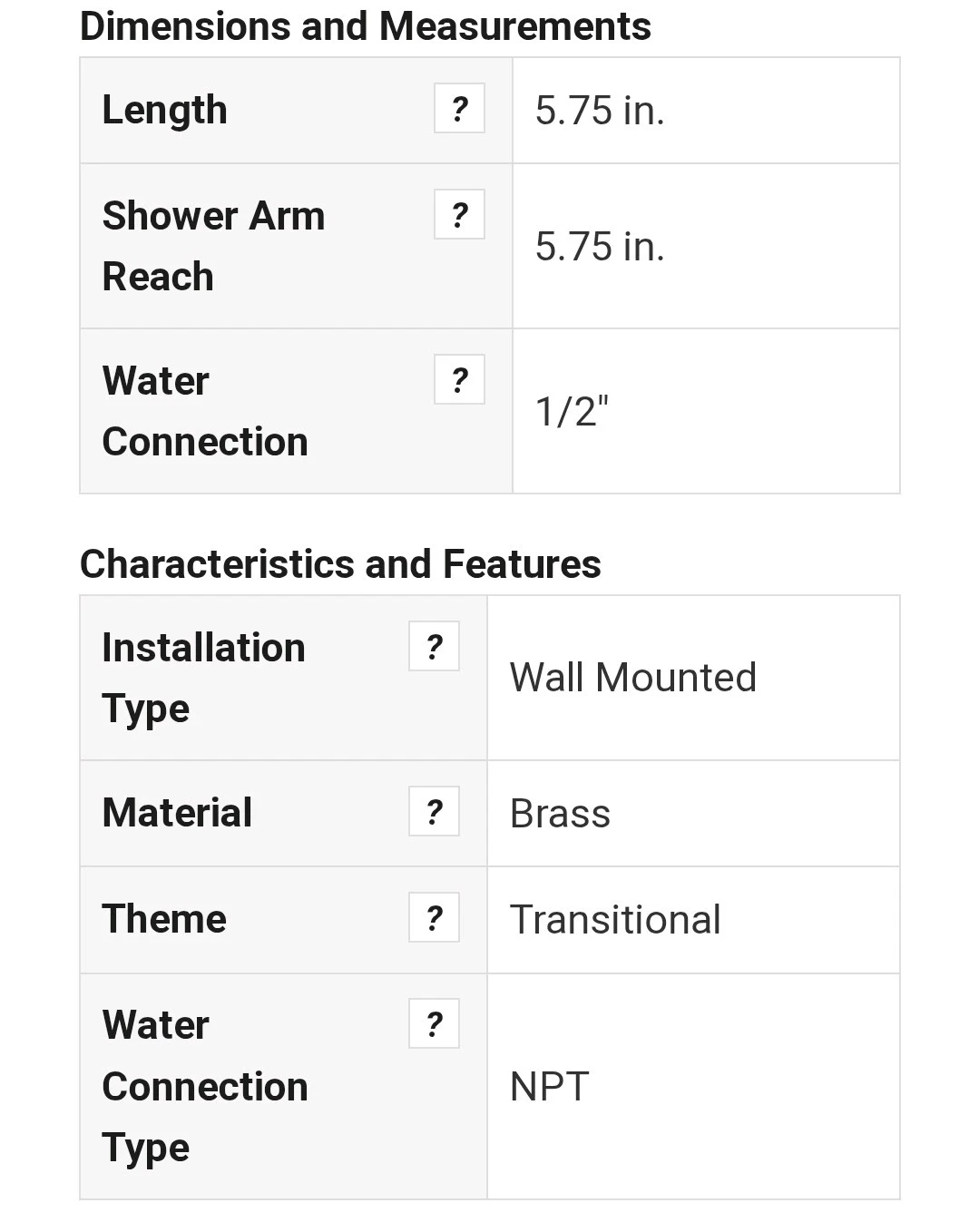Screen dimensions: 979x1232
Task: Select the Shower Arm Reach label
Action: click(213, 246)
